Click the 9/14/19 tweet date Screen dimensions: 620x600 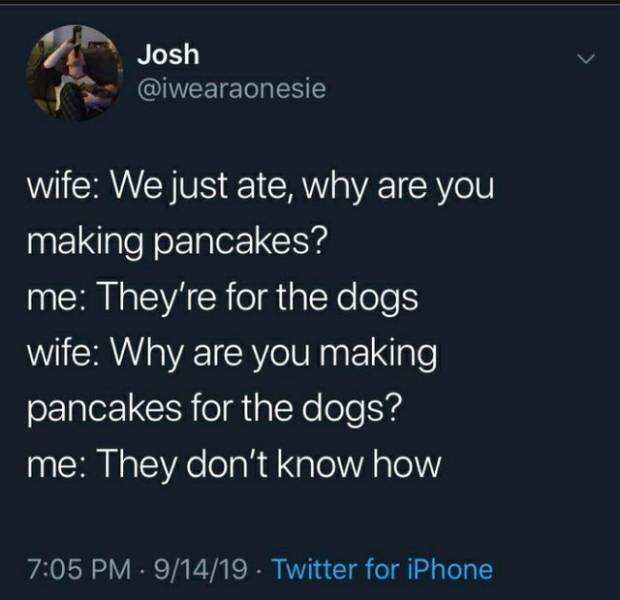tap(200, 569)
